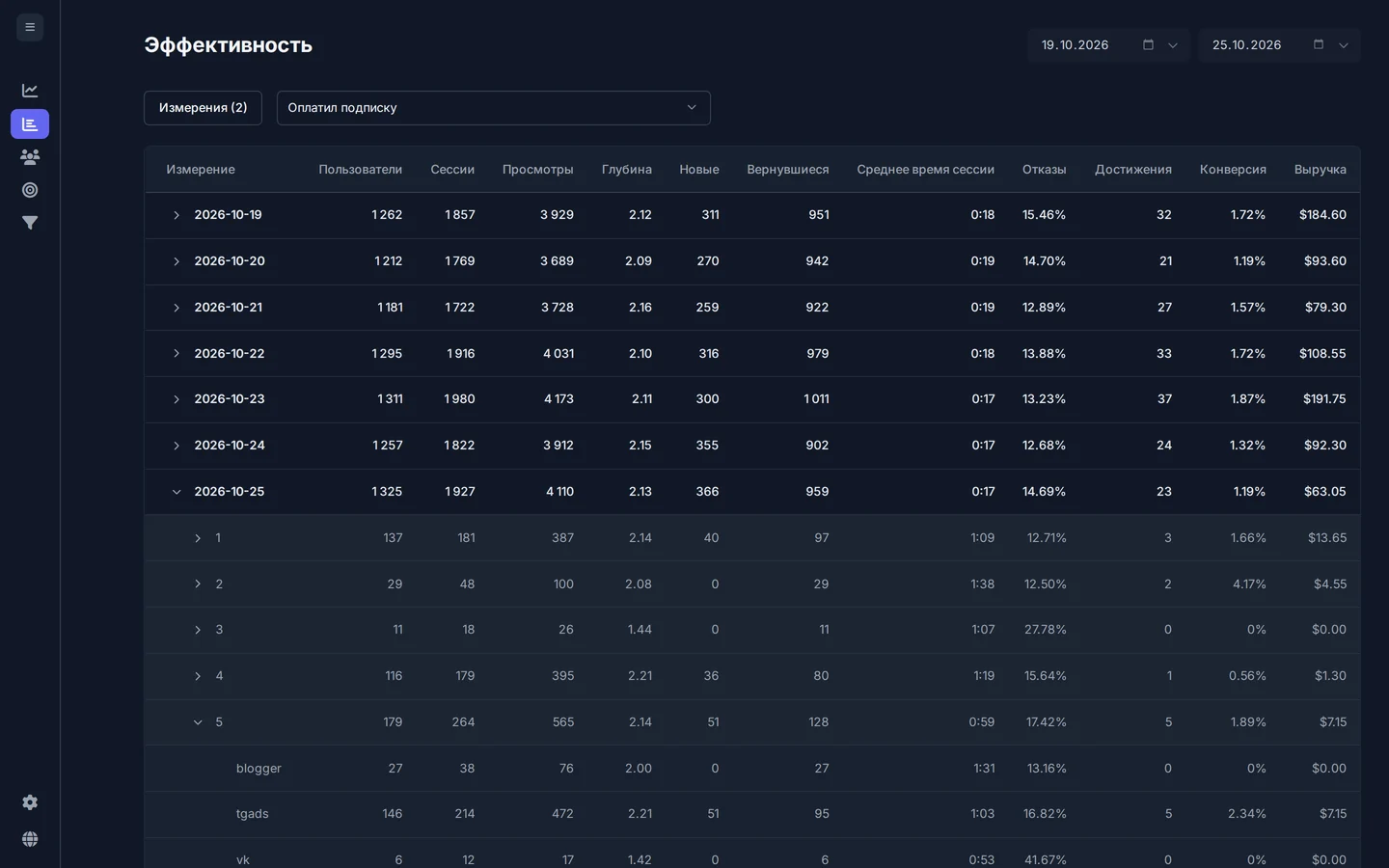1389x868 pixels.
Task: Expand the 2026-10-20 row
Action: pos(177,261)
